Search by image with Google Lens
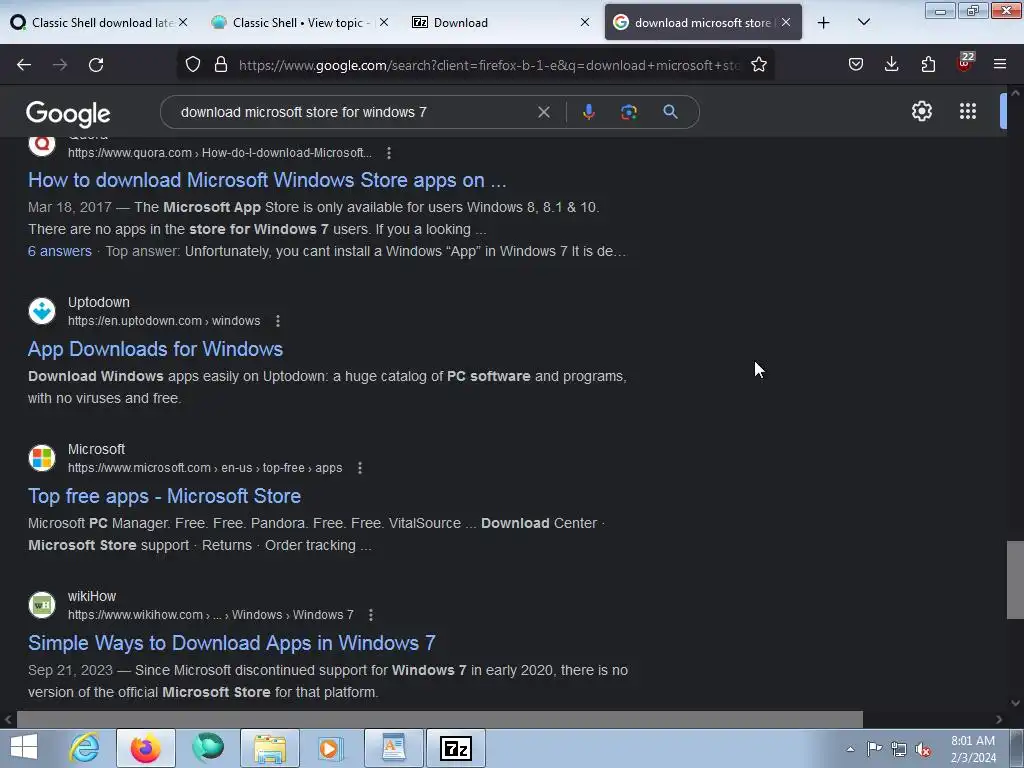1024x768 pixels. coord(629,112)
